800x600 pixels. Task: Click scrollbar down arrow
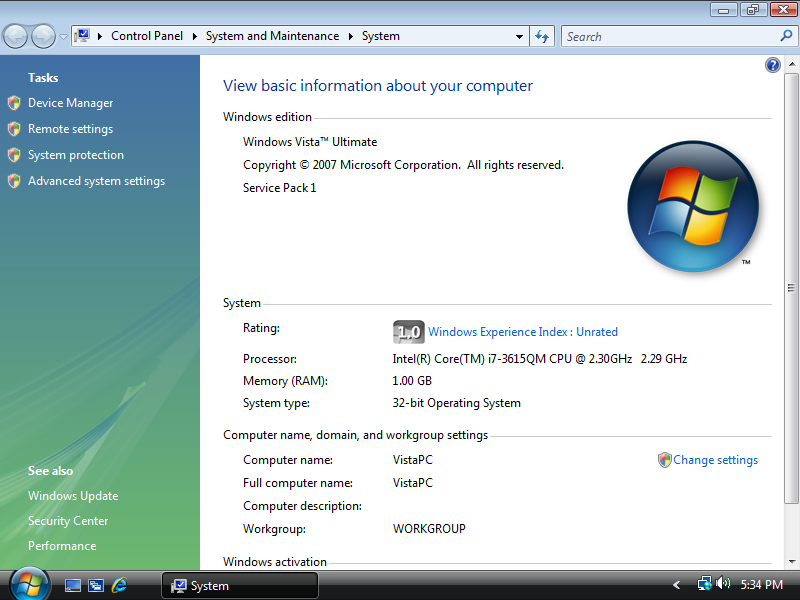[x=792, y=562]
